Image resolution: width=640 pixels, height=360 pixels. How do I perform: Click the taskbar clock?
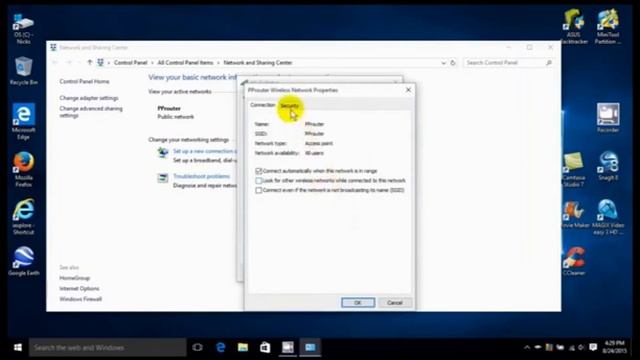pos(614,347)
